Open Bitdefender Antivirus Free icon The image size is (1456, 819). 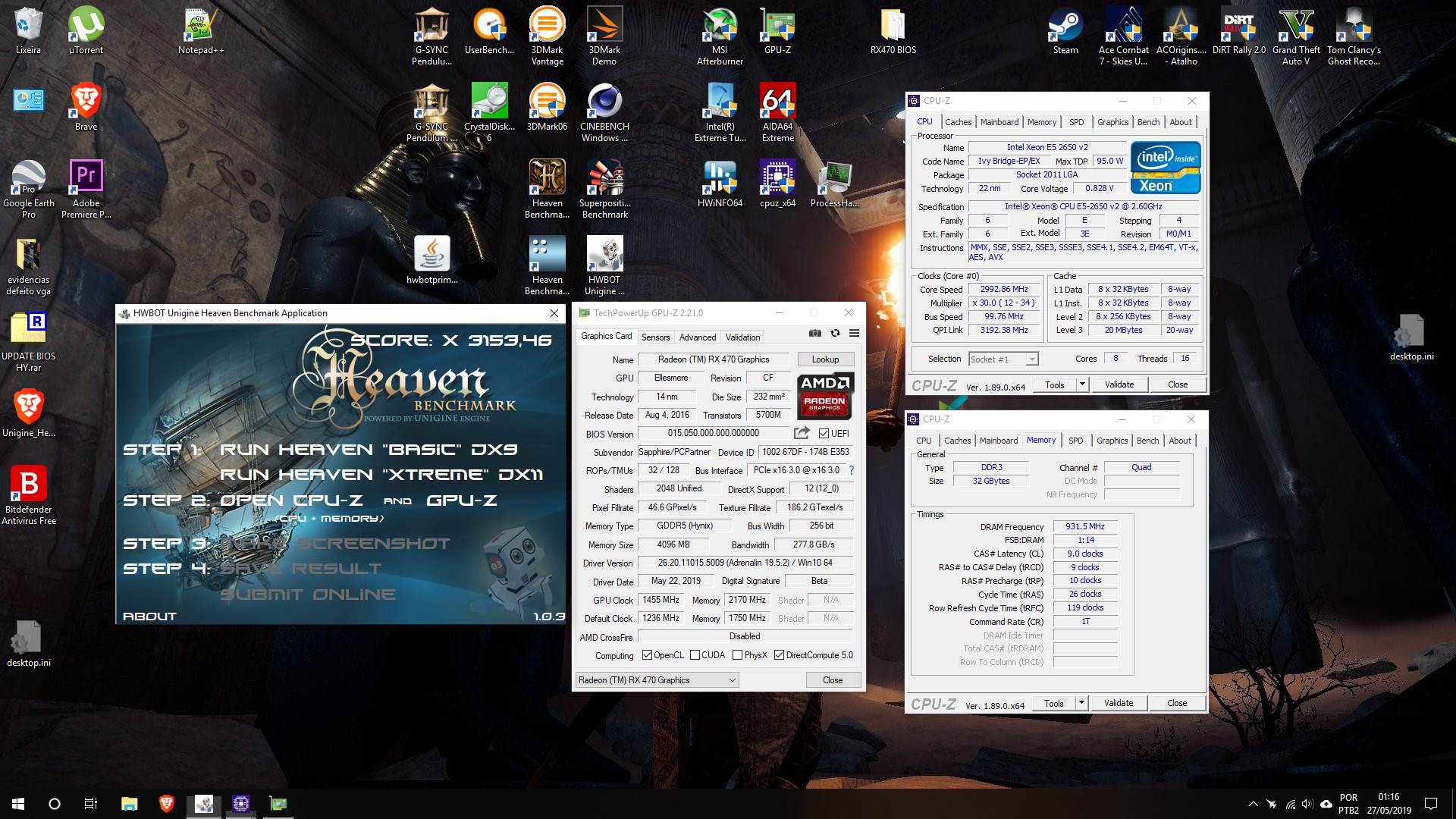click(28, 496)
